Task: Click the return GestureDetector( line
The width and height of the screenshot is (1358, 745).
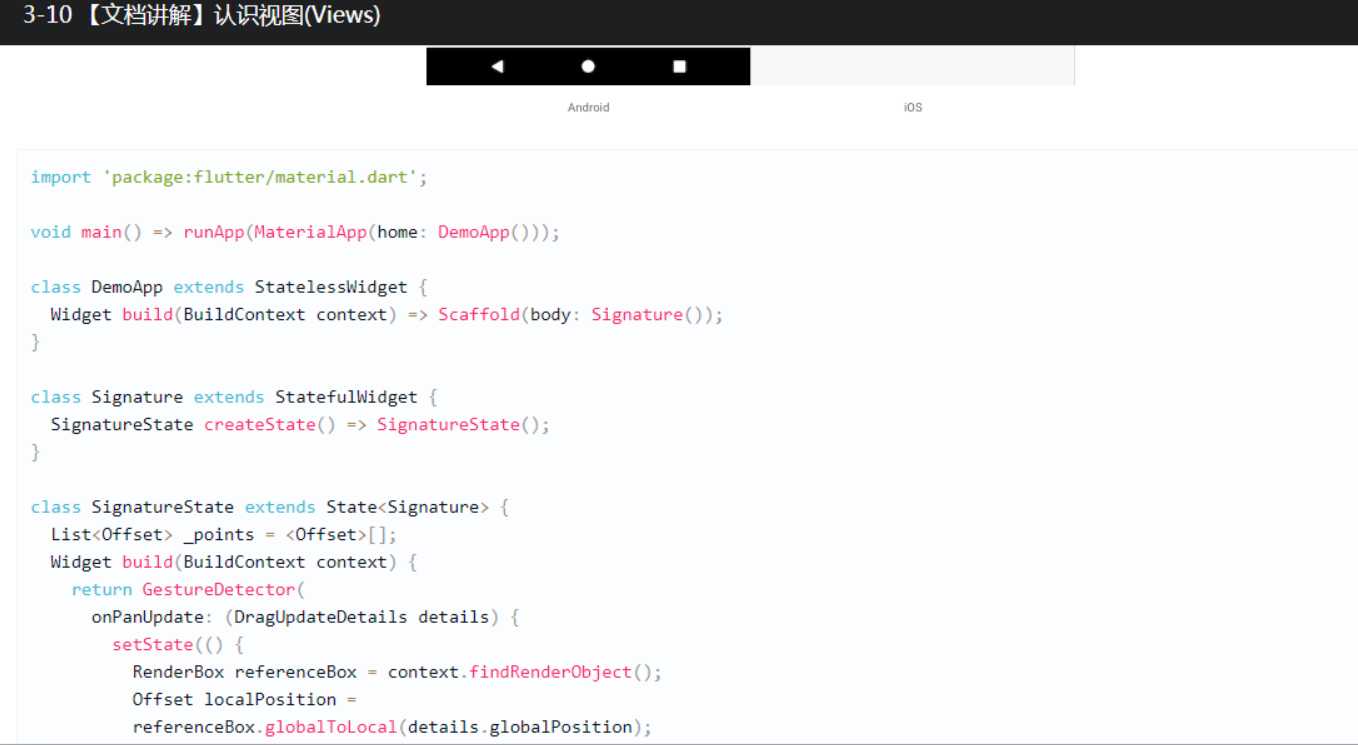Action: pos(188,590)
